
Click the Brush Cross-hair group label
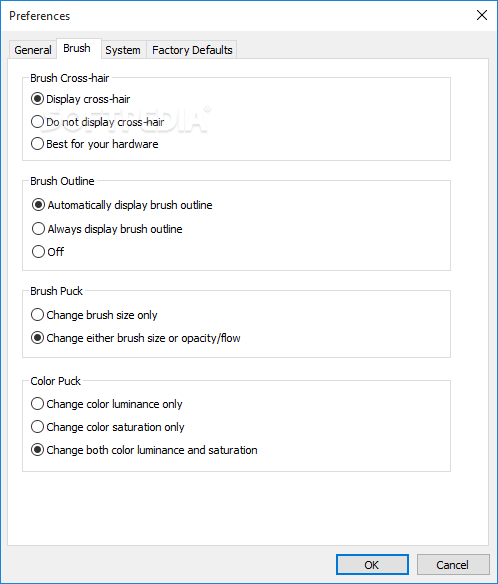70,78
